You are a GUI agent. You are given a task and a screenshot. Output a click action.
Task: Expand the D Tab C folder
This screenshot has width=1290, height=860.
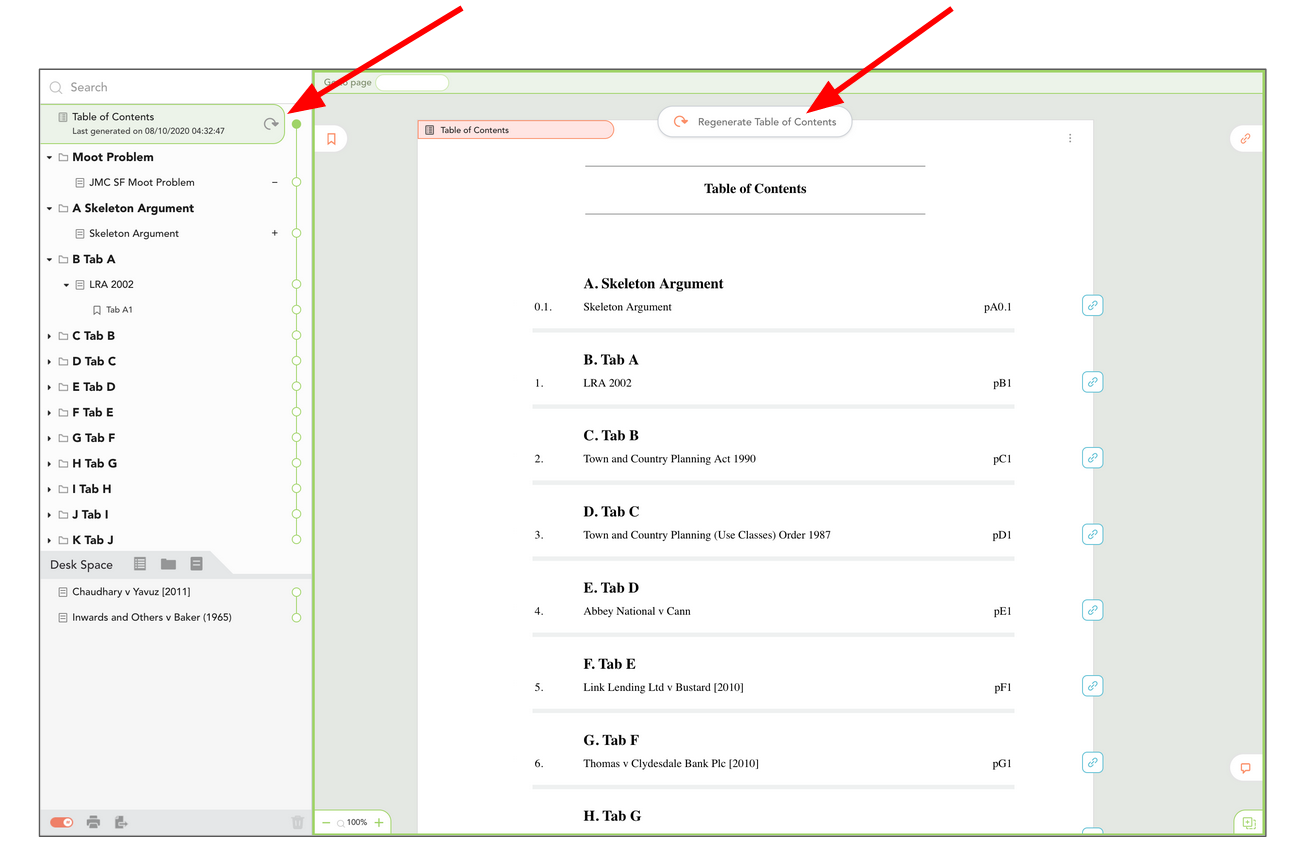click(x=50, y=362)
